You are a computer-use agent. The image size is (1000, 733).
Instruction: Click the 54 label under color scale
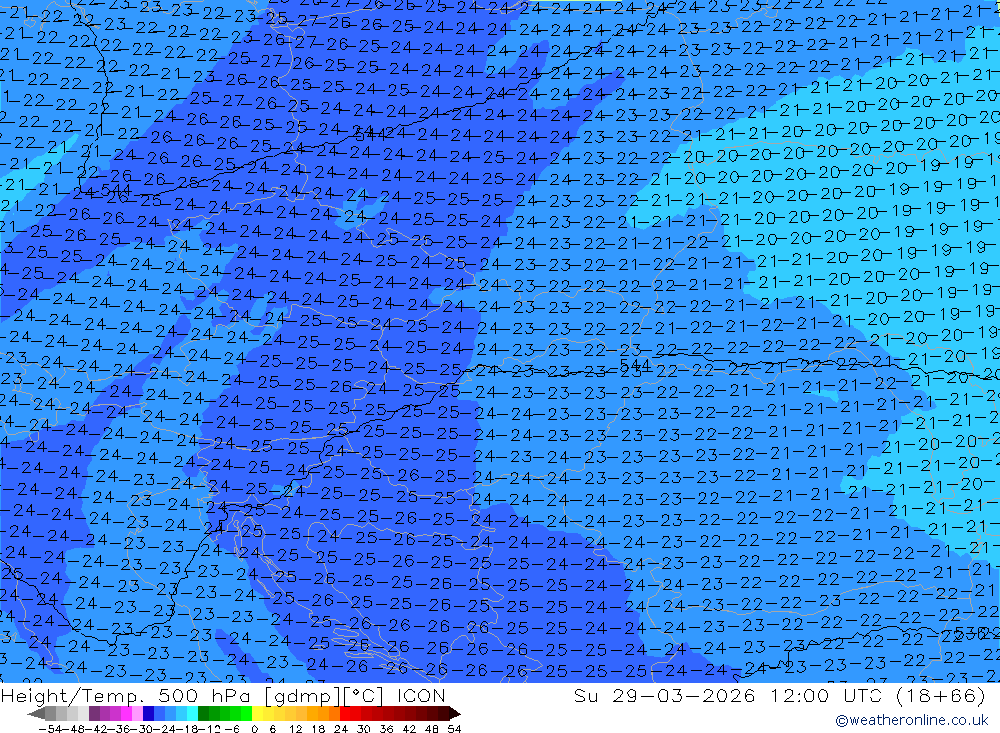point(454,729)
